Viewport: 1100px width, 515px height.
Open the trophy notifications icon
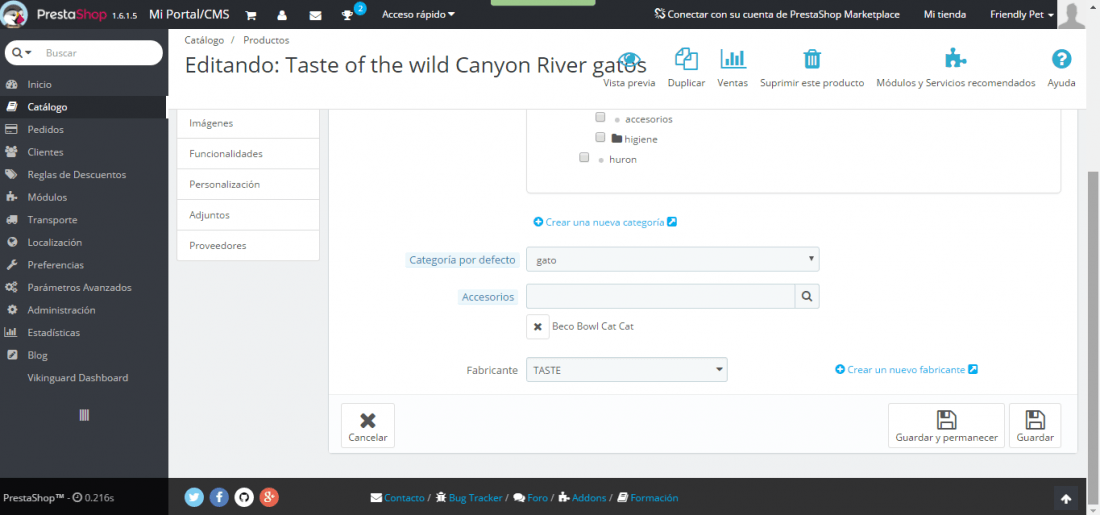click(347, 15)
